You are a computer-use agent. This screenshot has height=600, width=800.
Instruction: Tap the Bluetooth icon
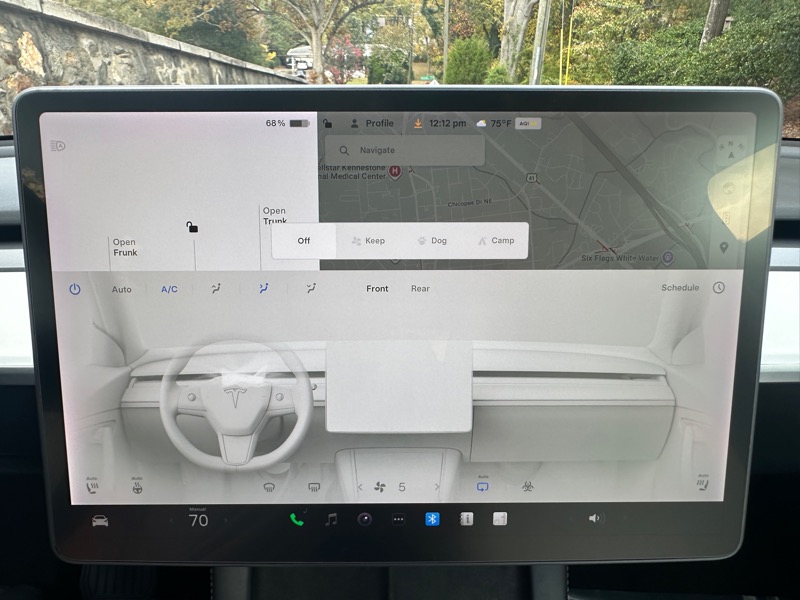pos(433,519)
